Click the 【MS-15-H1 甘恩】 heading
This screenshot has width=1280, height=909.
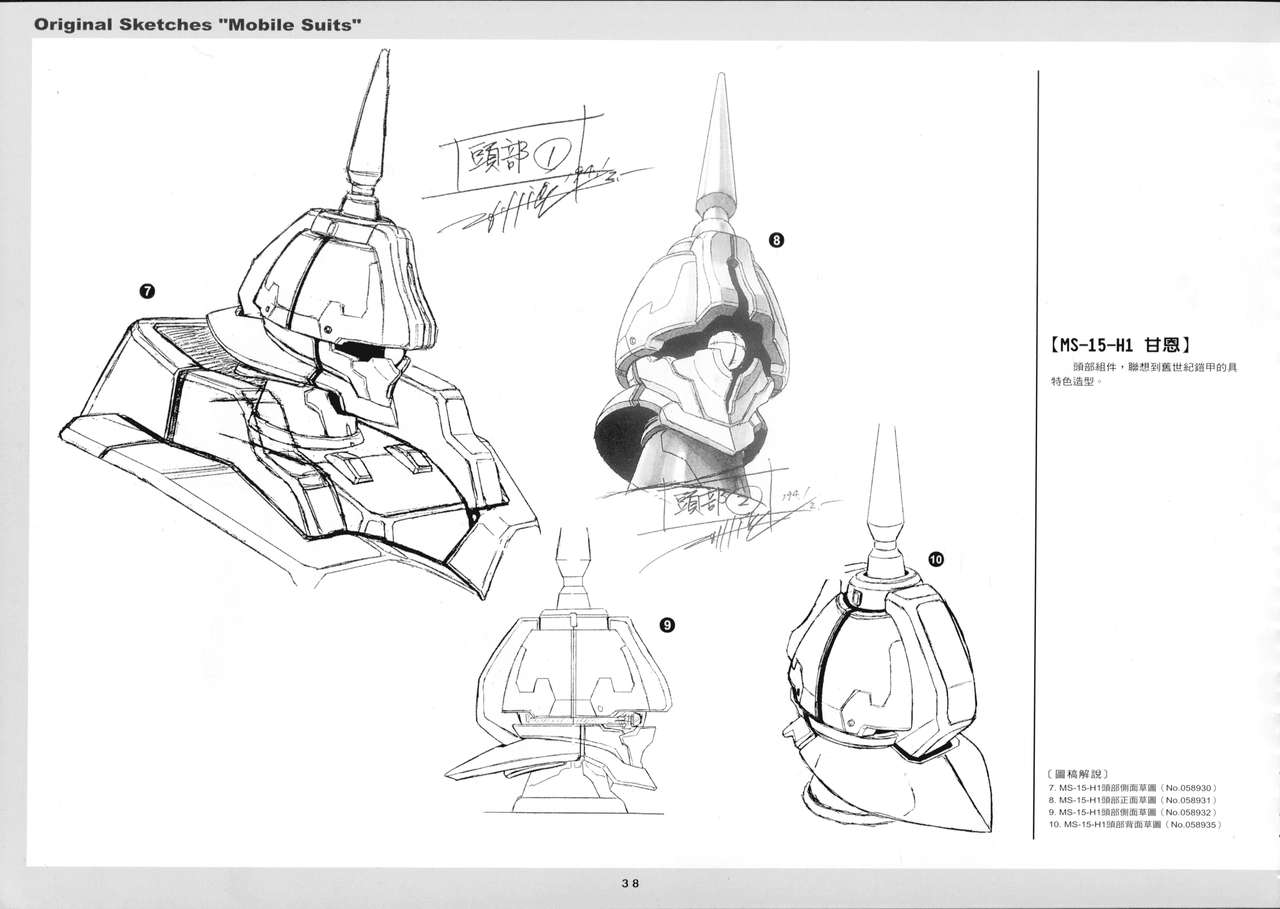(1119, 346)
